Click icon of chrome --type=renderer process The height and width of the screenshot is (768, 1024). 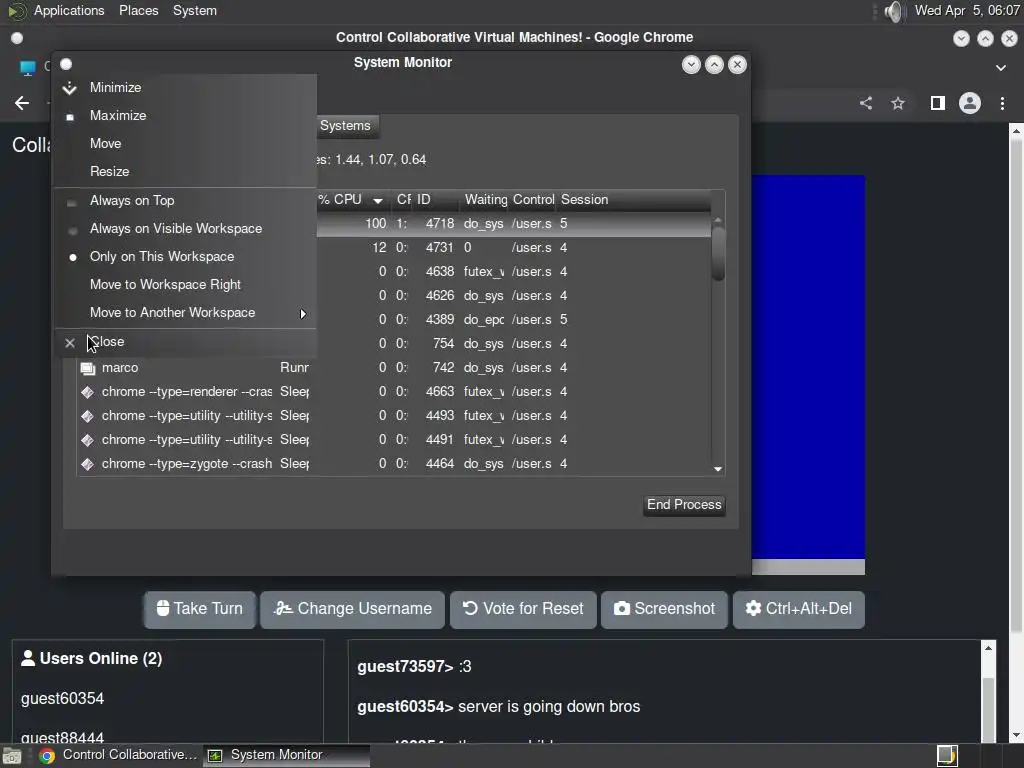tap(88, 392)
